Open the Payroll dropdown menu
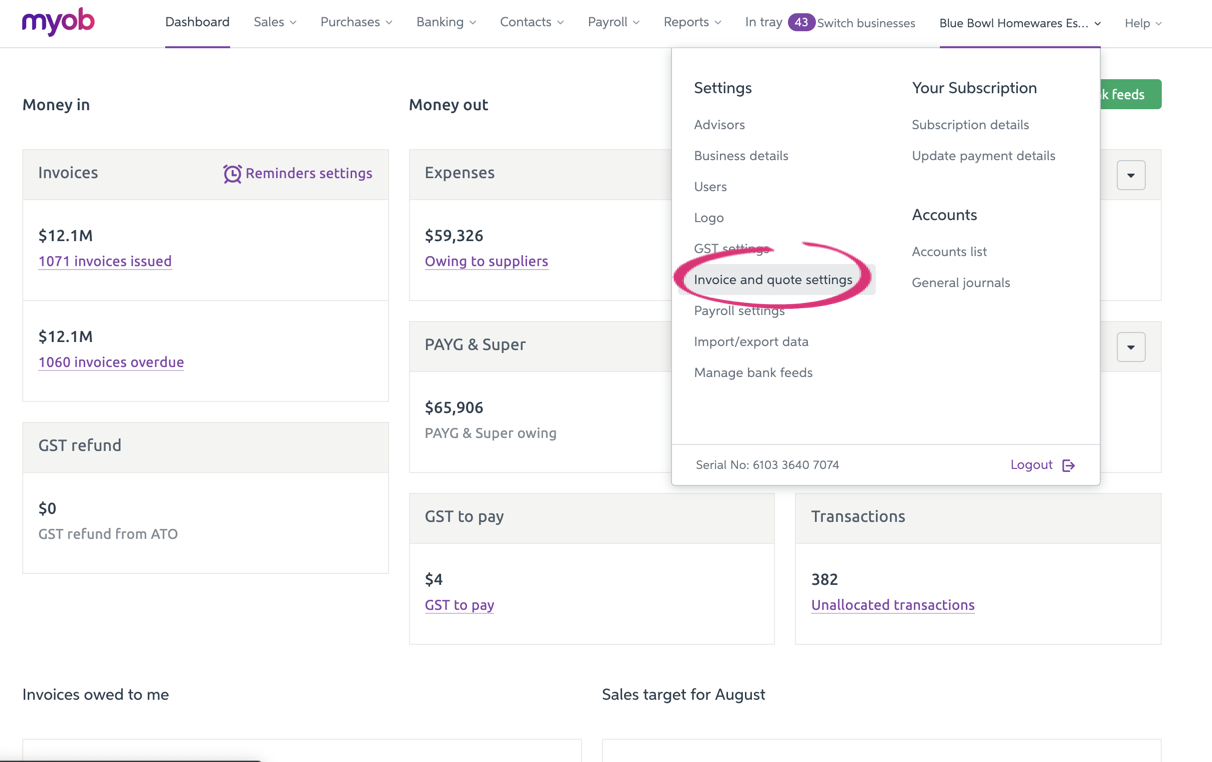1212x762 pixels. coord(613,22)
